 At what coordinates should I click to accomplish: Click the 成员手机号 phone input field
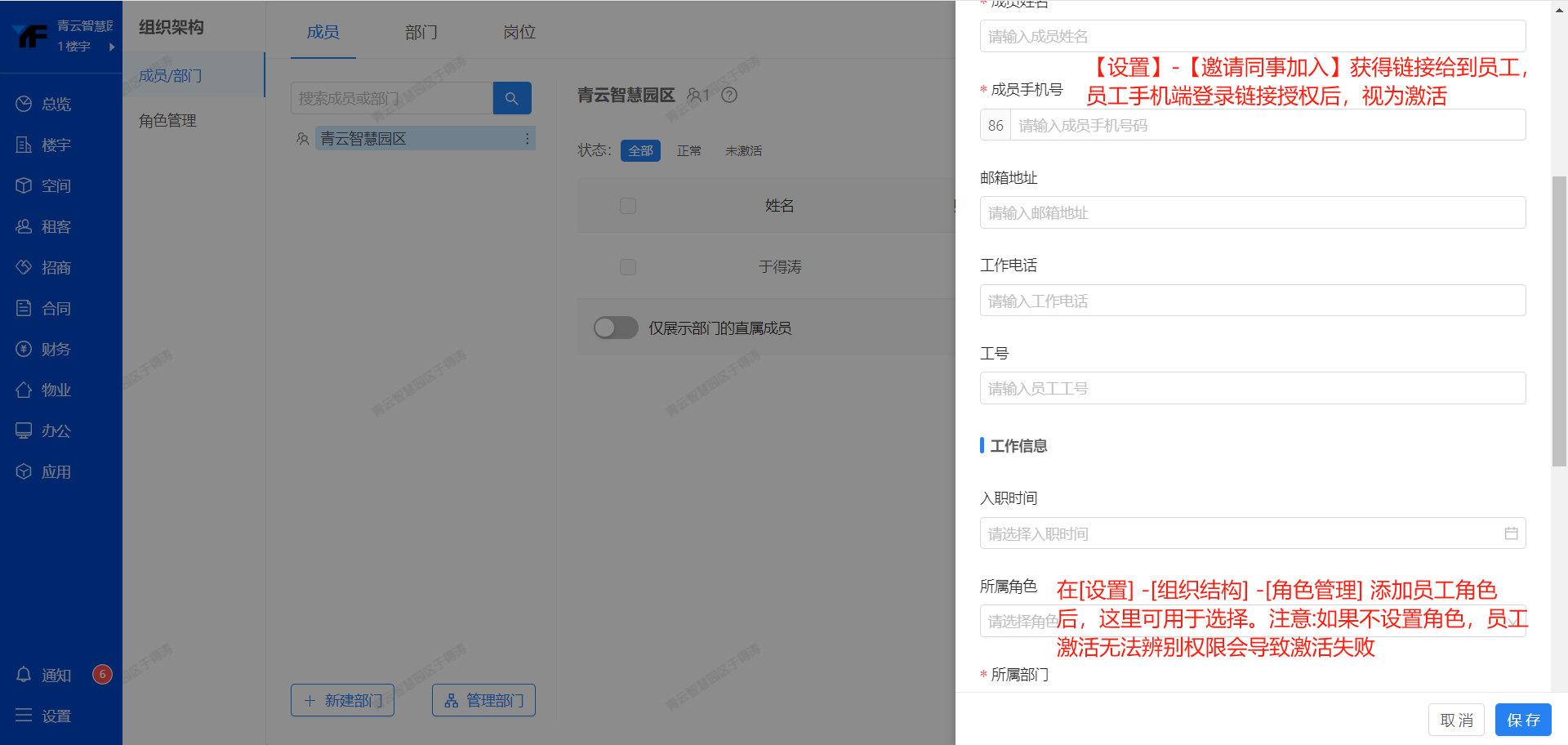click(1266, 125)
